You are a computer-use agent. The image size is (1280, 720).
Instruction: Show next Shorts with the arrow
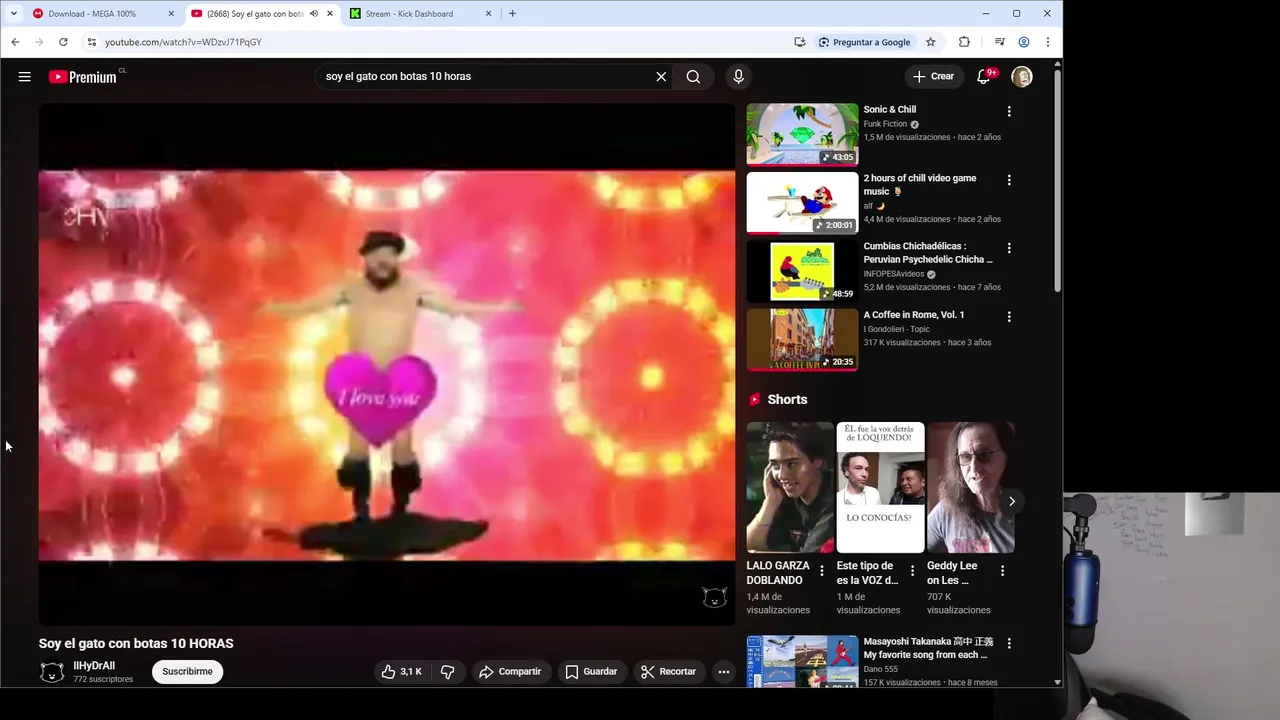[1011, 501]
